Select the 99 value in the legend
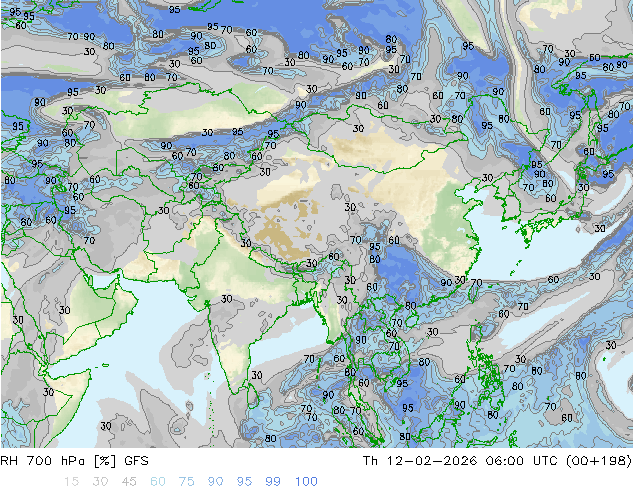The height and width of the screenshot is (490, 634). tap(273, 482)
